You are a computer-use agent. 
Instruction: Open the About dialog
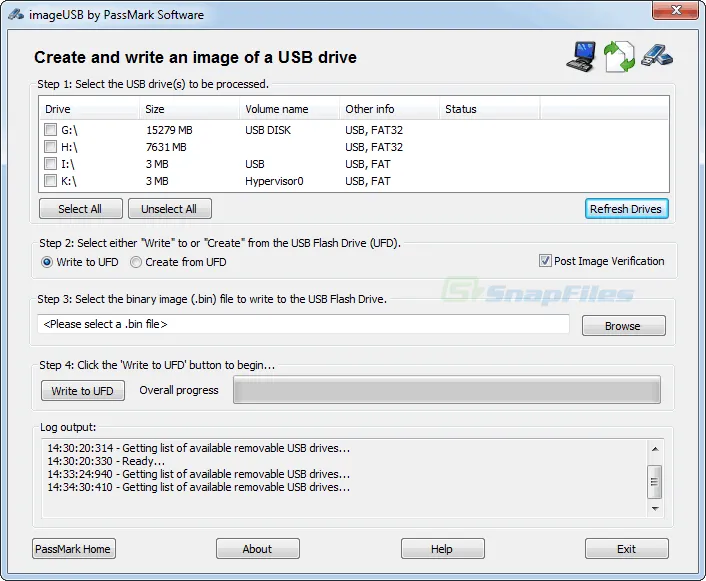258,549
